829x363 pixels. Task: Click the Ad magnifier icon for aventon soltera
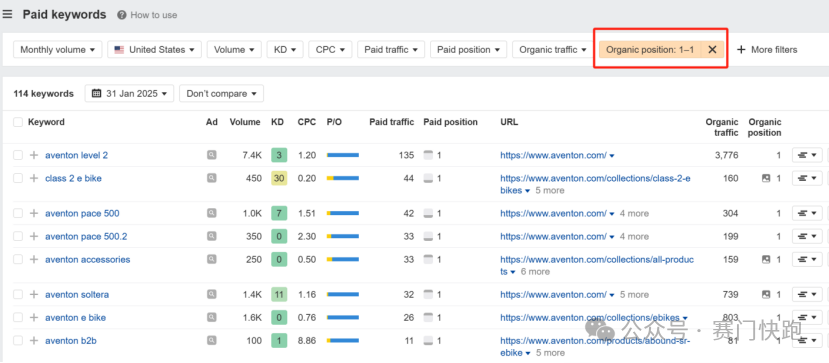pyautogui.click(x=211, y=294)
